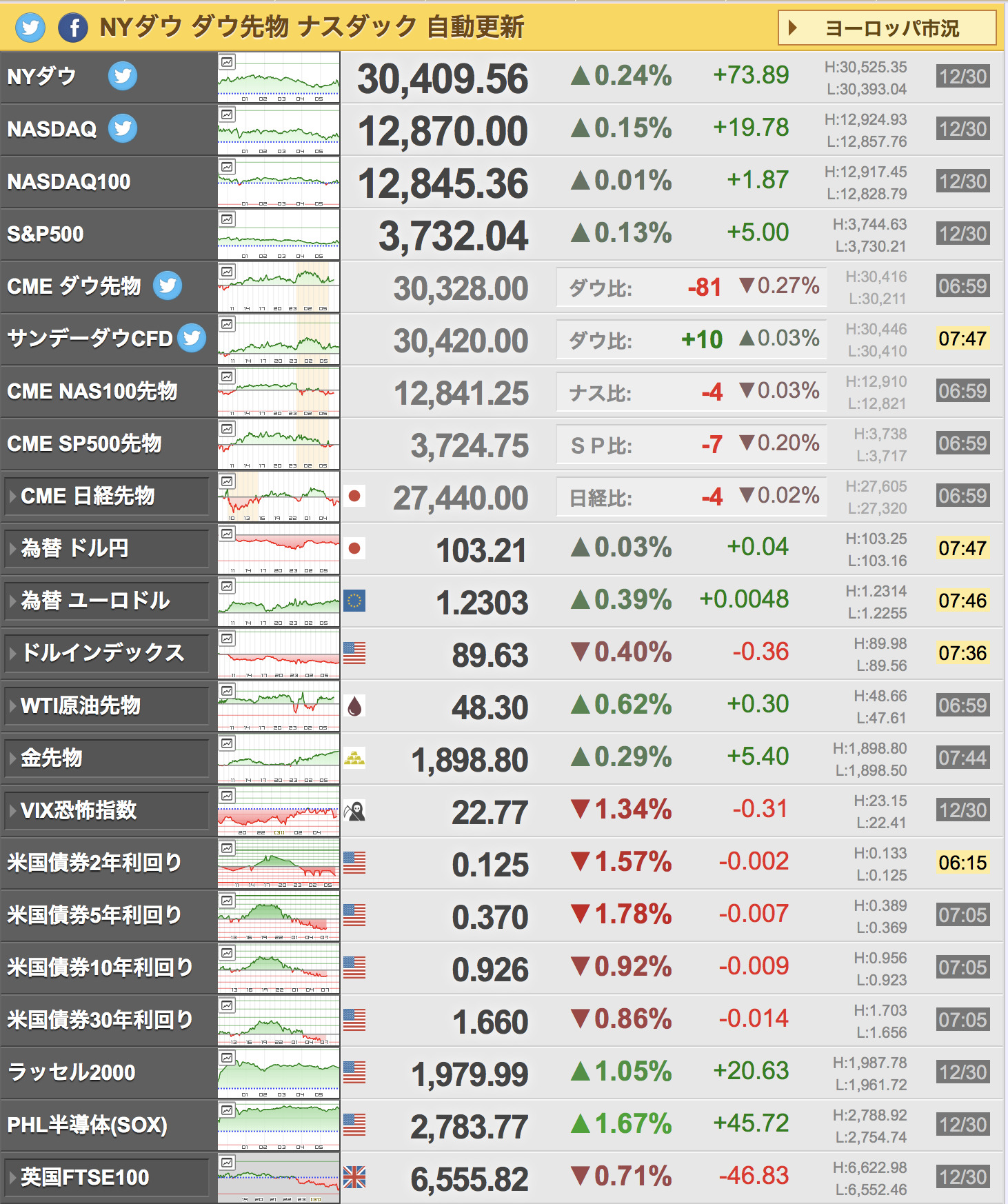Open chart enlarge icon on VIX恐怖指数 row
The width and height of the screenshot is (1008, 1204).
(227, 796)
